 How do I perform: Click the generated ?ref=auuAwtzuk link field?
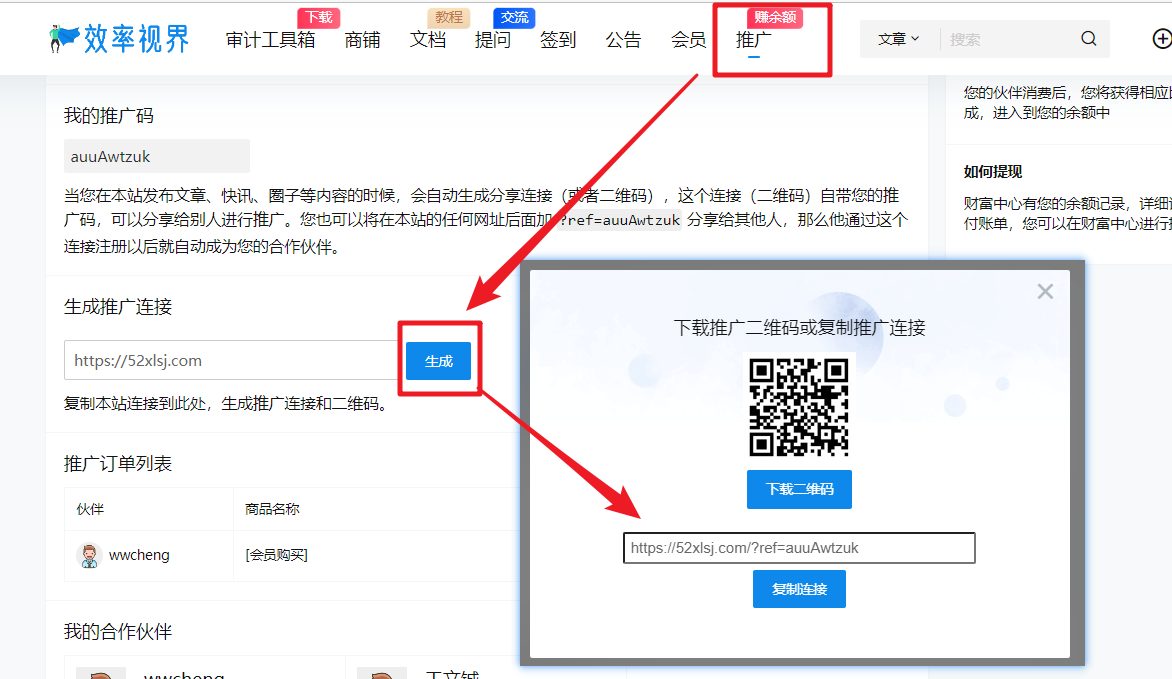(x=799, y=548)
